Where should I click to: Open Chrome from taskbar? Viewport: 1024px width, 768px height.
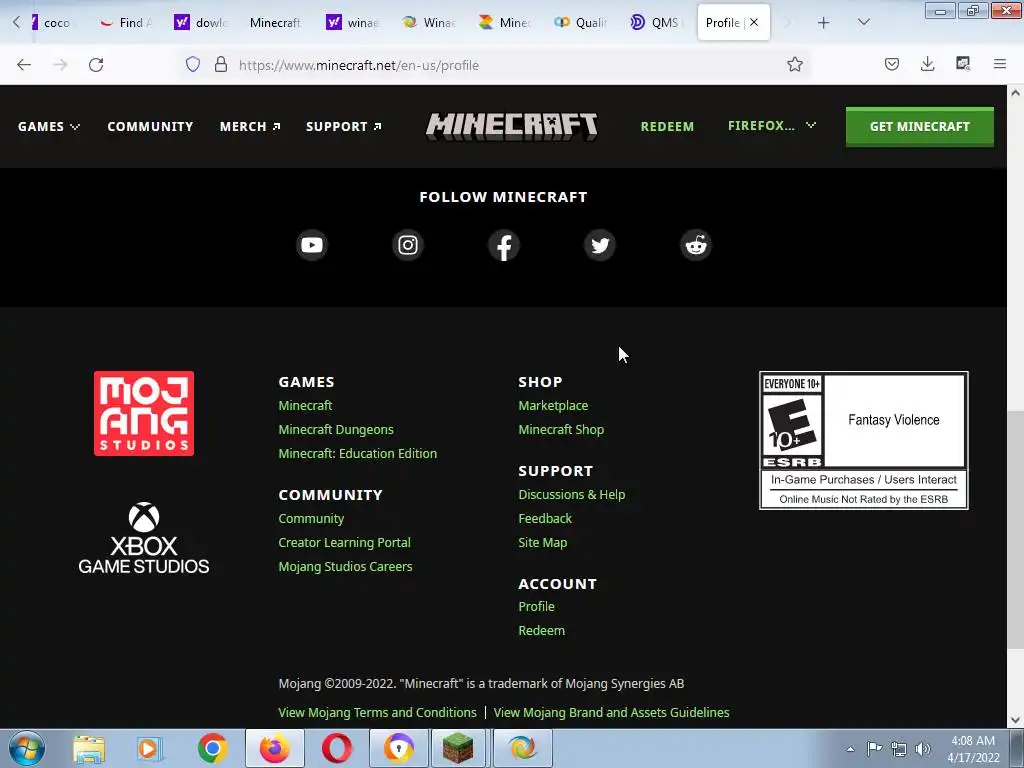pos(212,748)
